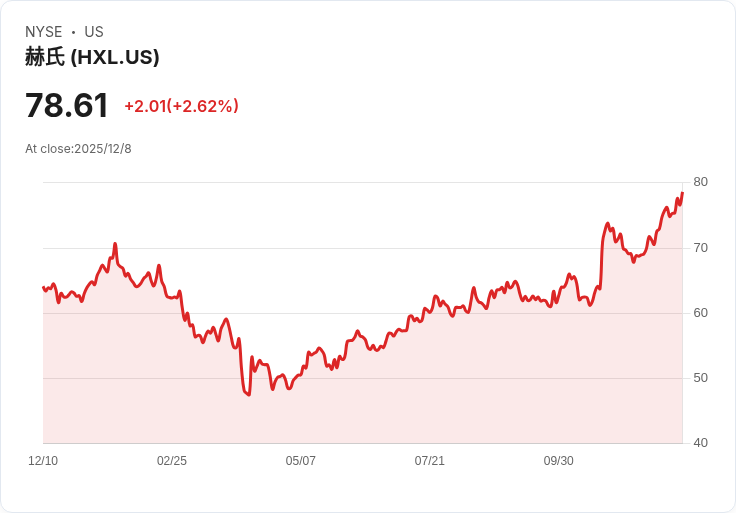The height and width of the screenshot is (513, 736).
Task: Click the 70 price axis label
Action: point(700,248)
